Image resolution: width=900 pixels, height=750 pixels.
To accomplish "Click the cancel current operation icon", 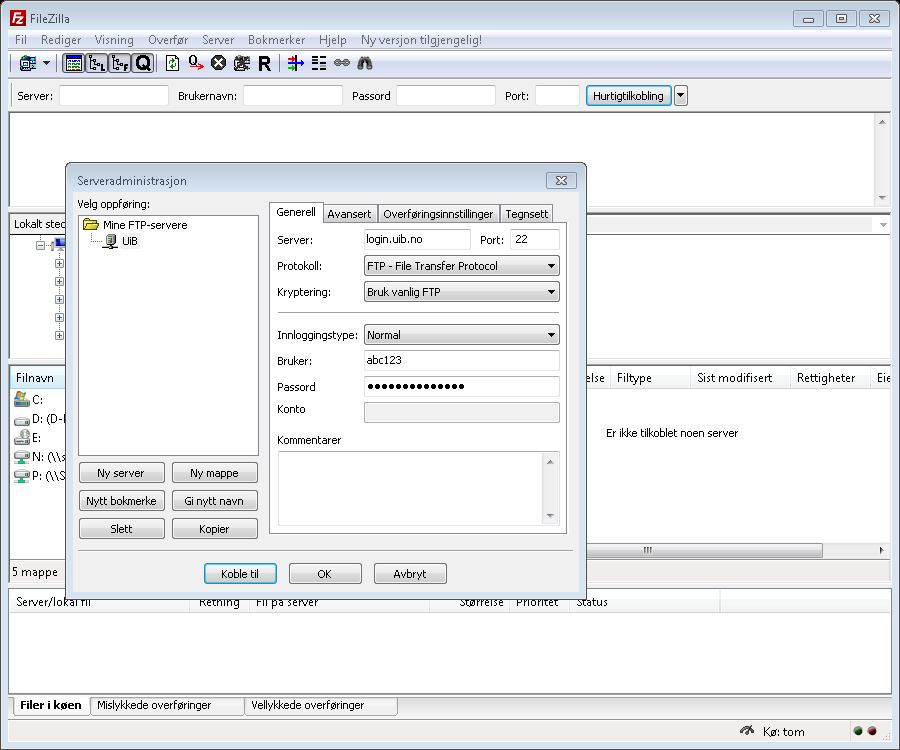I will 218,63.
